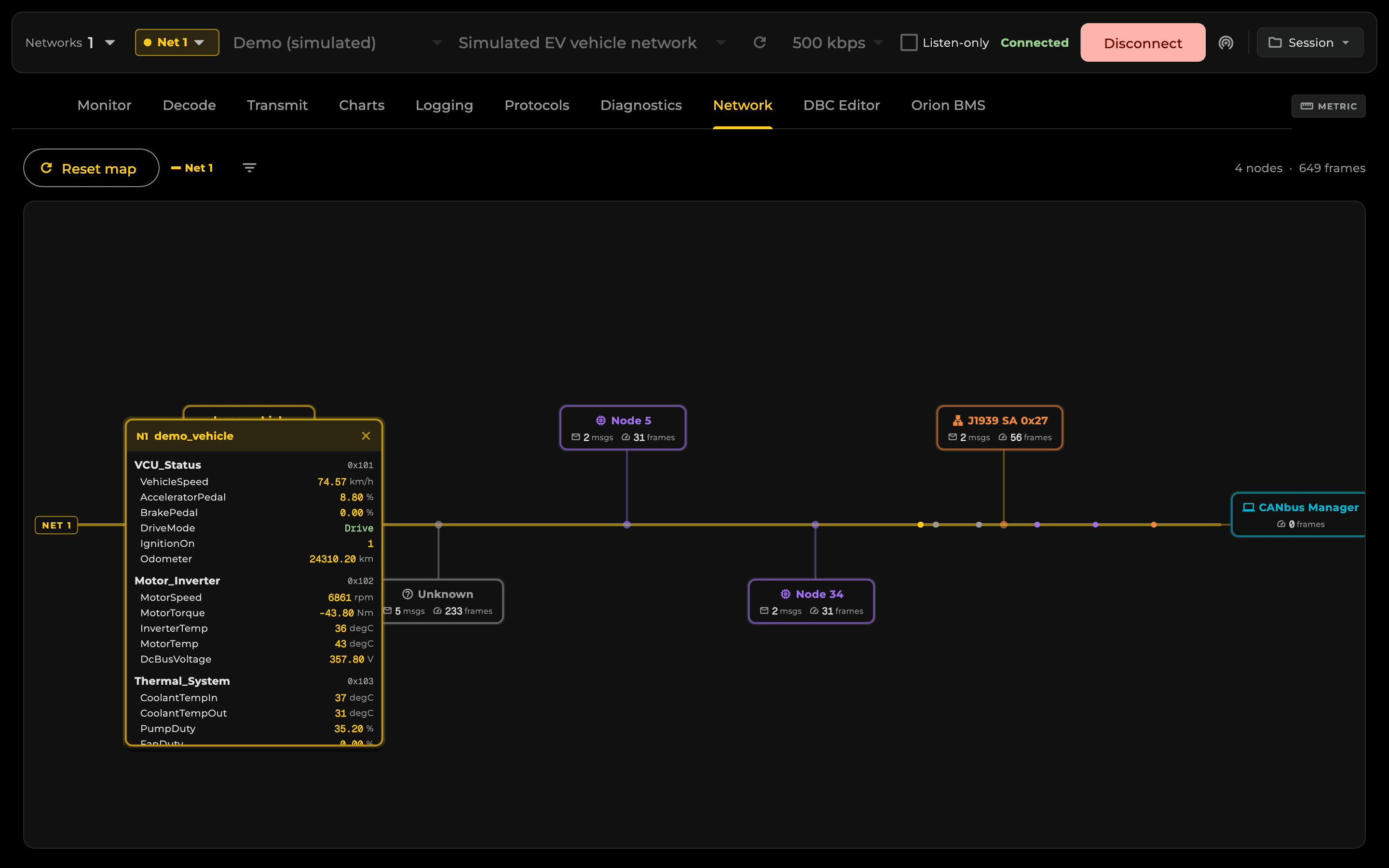Open the DBC Editor tab
This screenshot has height=868, width=1389.
(842, 106)
